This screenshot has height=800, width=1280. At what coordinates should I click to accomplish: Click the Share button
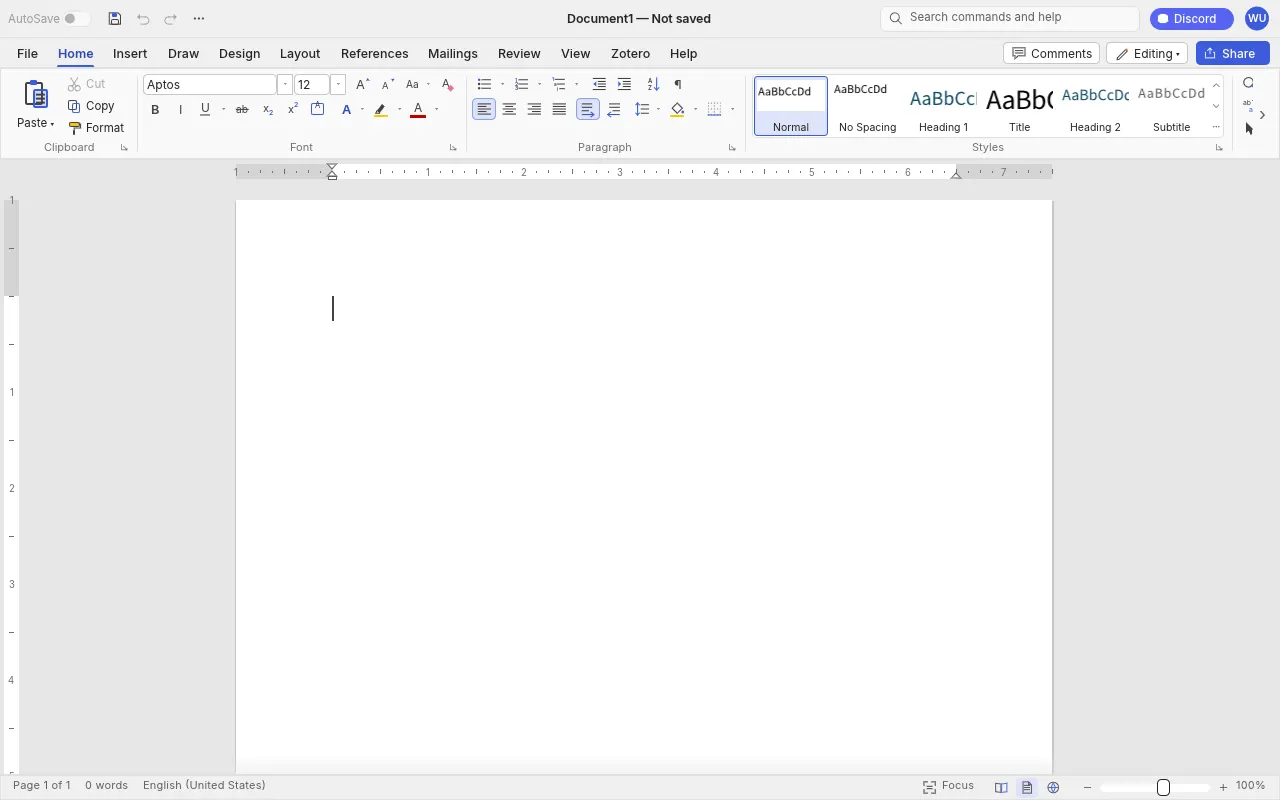click(x=1232, y=54)
